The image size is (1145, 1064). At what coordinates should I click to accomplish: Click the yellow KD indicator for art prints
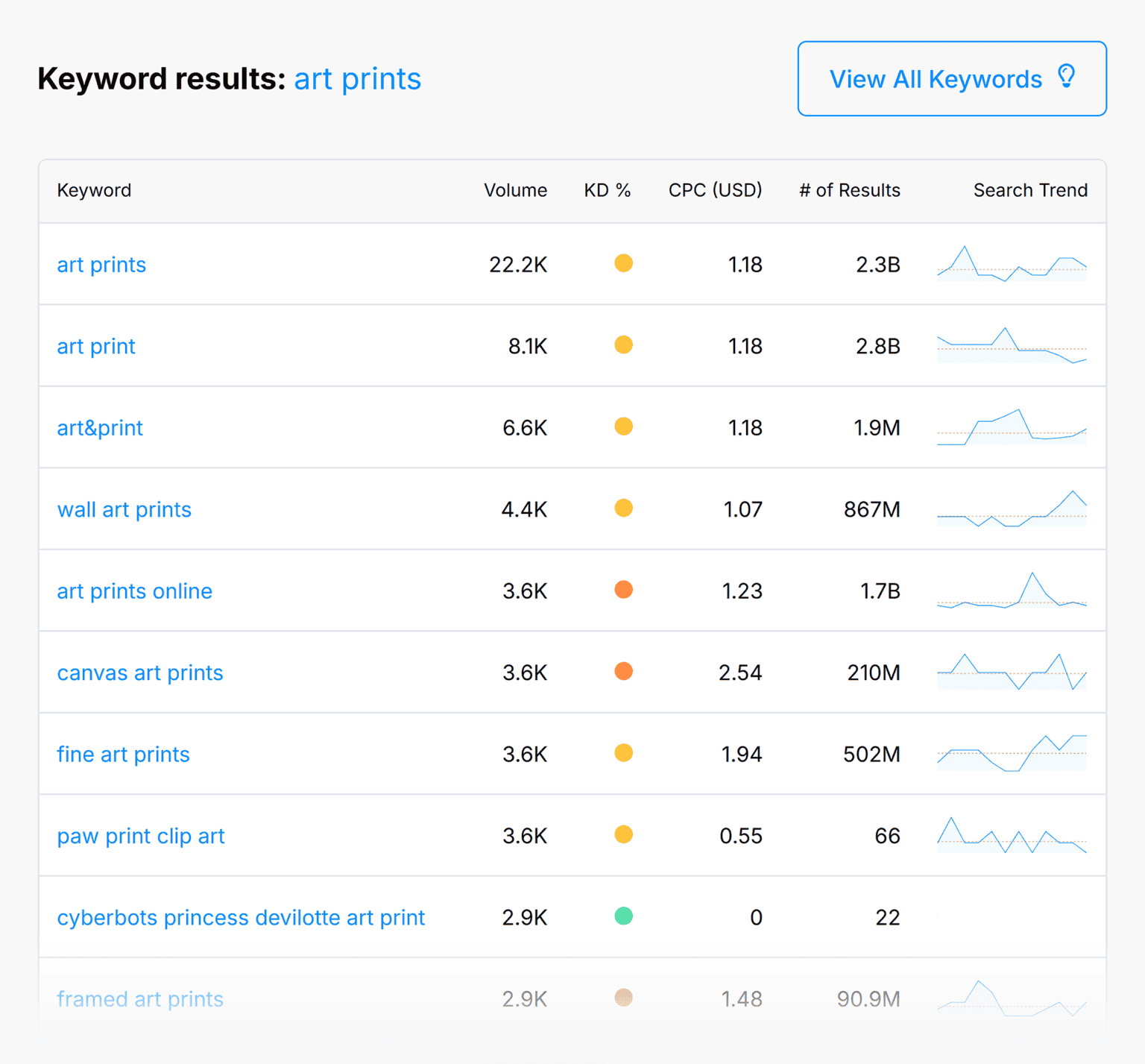click(x=624, y=264)
